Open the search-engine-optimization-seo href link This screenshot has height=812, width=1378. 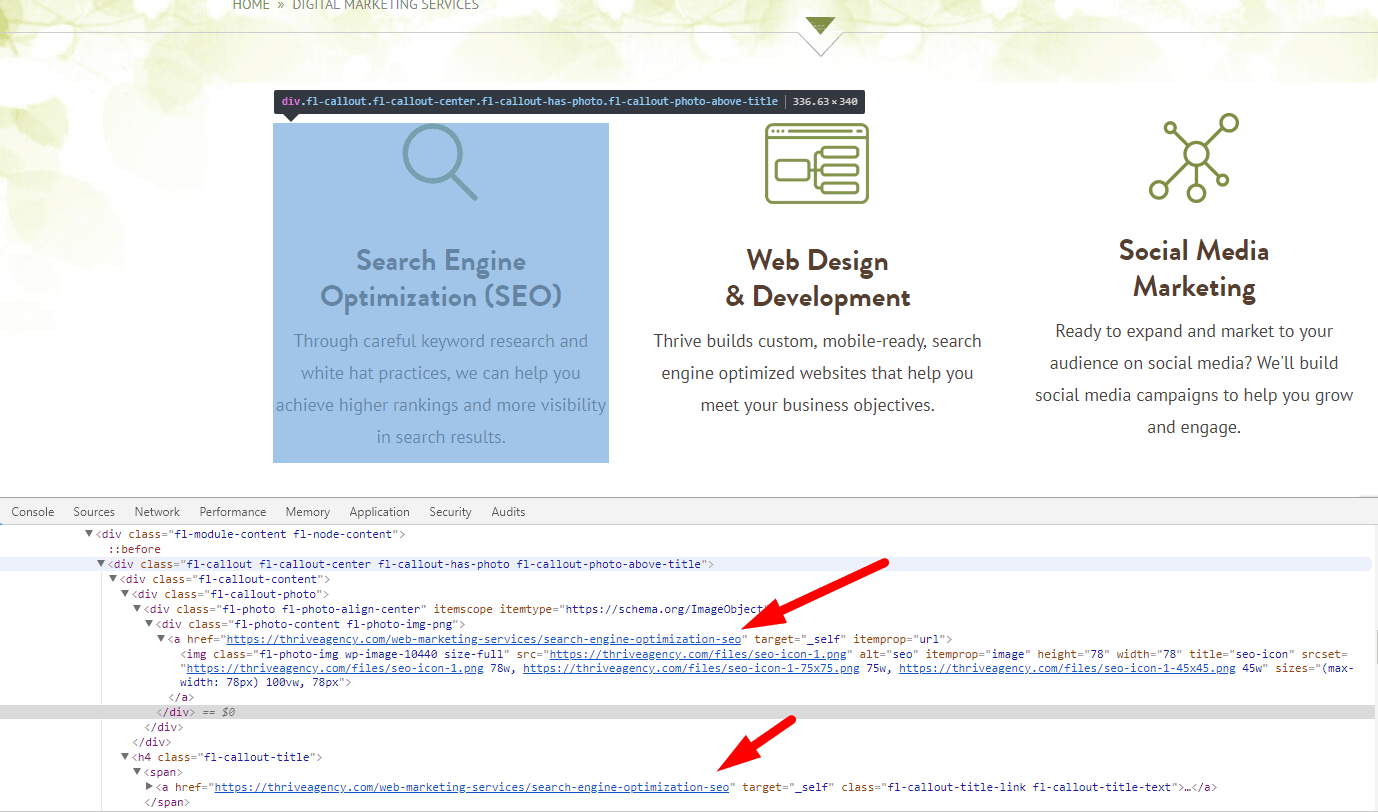[483, 638]
